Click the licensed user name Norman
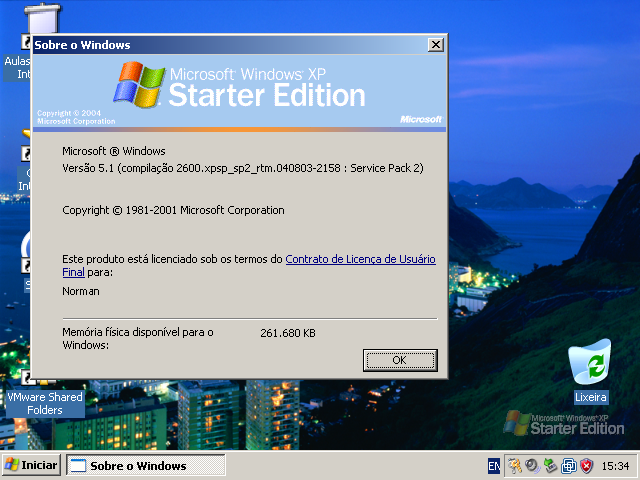Viewport: 640px width, 480px height. click(x=81, y=291)
